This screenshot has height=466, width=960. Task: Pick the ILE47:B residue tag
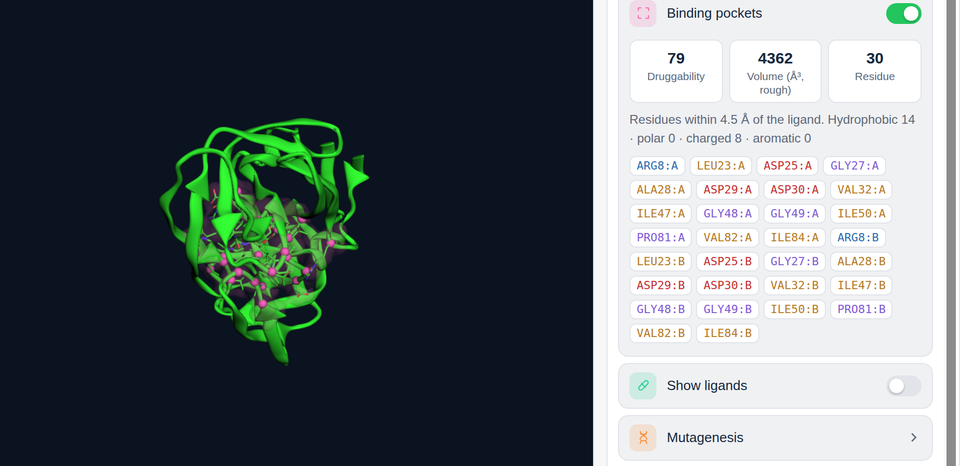[861, 285]
